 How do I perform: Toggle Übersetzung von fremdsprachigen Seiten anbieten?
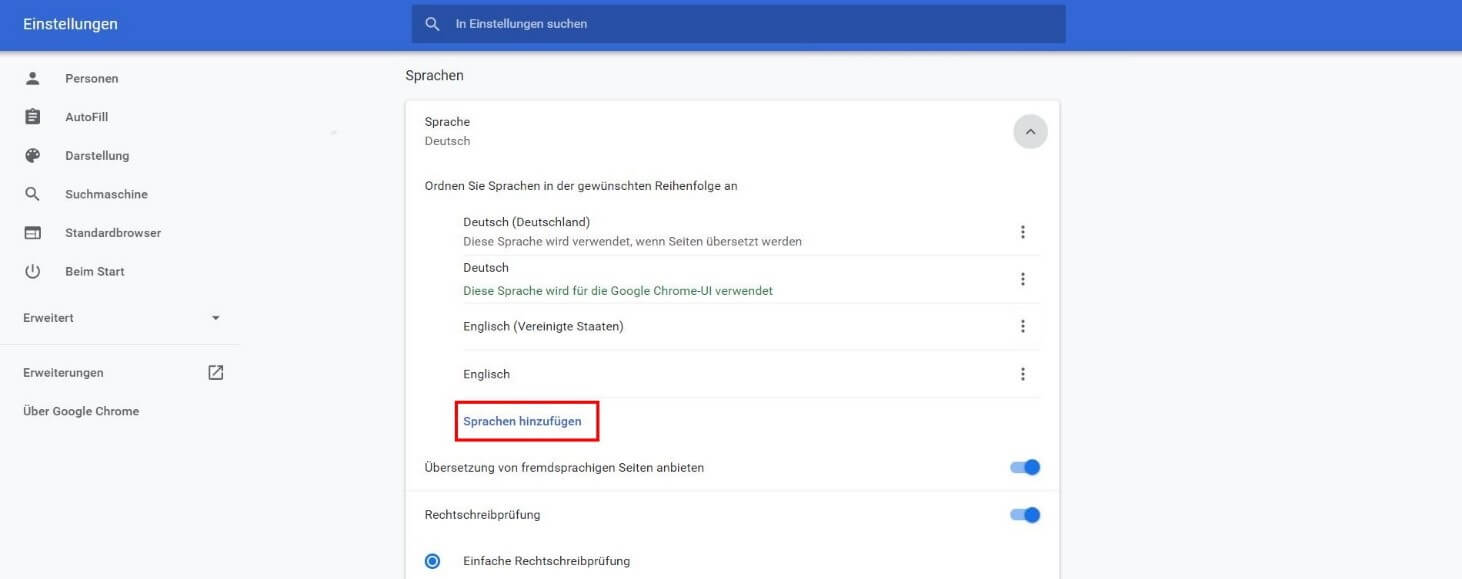pos(1025,467)
